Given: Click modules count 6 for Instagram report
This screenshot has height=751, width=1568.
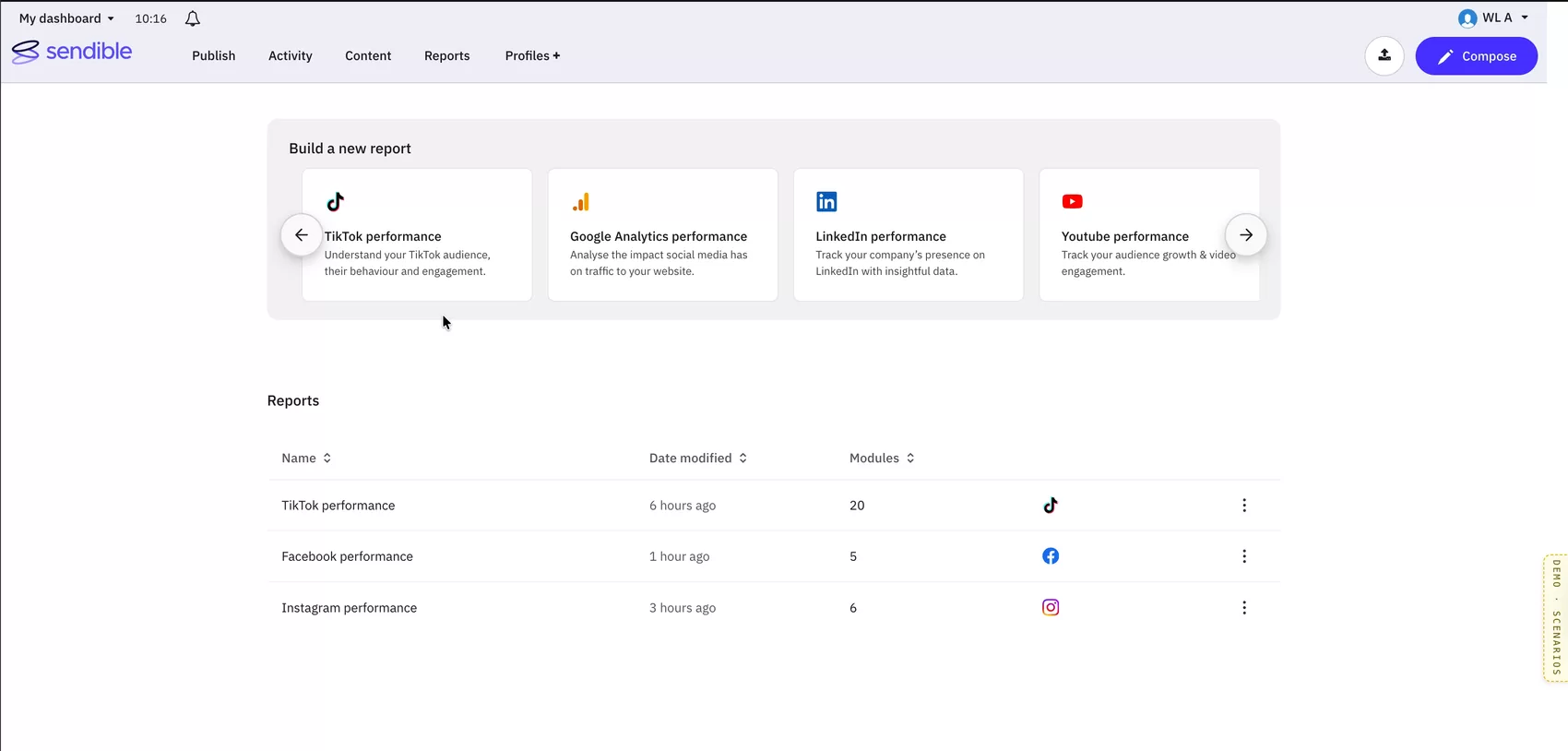Looking at the screenshot, I should [853, 608].
